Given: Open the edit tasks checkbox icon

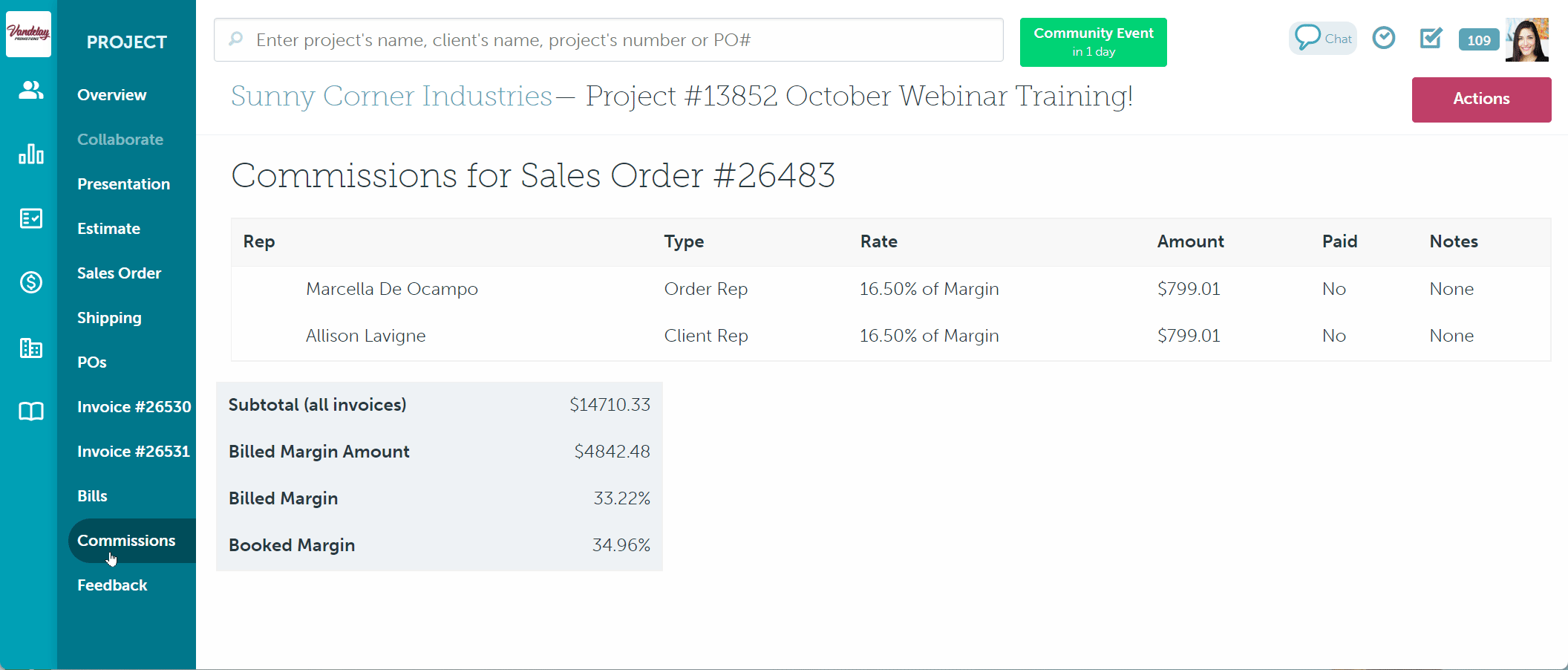Looking at the screenshot, I should pyautogui.click(x=1430, y=38).
